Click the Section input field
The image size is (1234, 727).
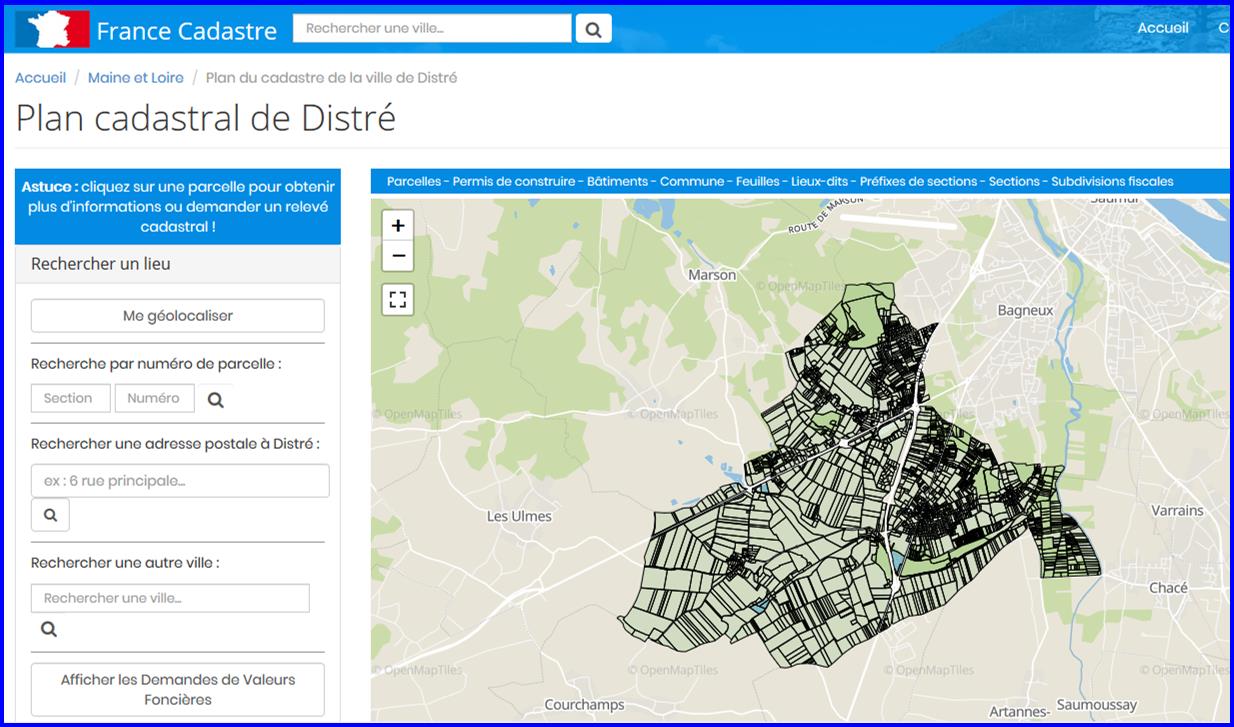coord(71,398)
